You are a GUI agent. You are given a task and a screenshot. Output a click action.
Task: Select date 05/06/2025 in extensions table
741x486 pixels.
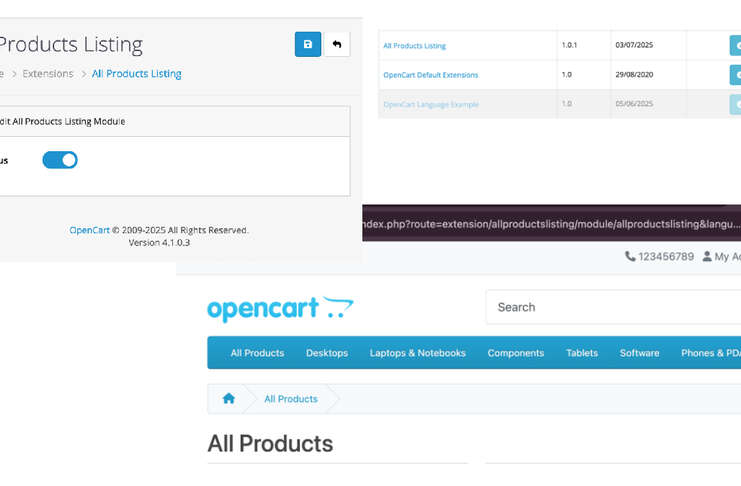click(x=634, y=104)
